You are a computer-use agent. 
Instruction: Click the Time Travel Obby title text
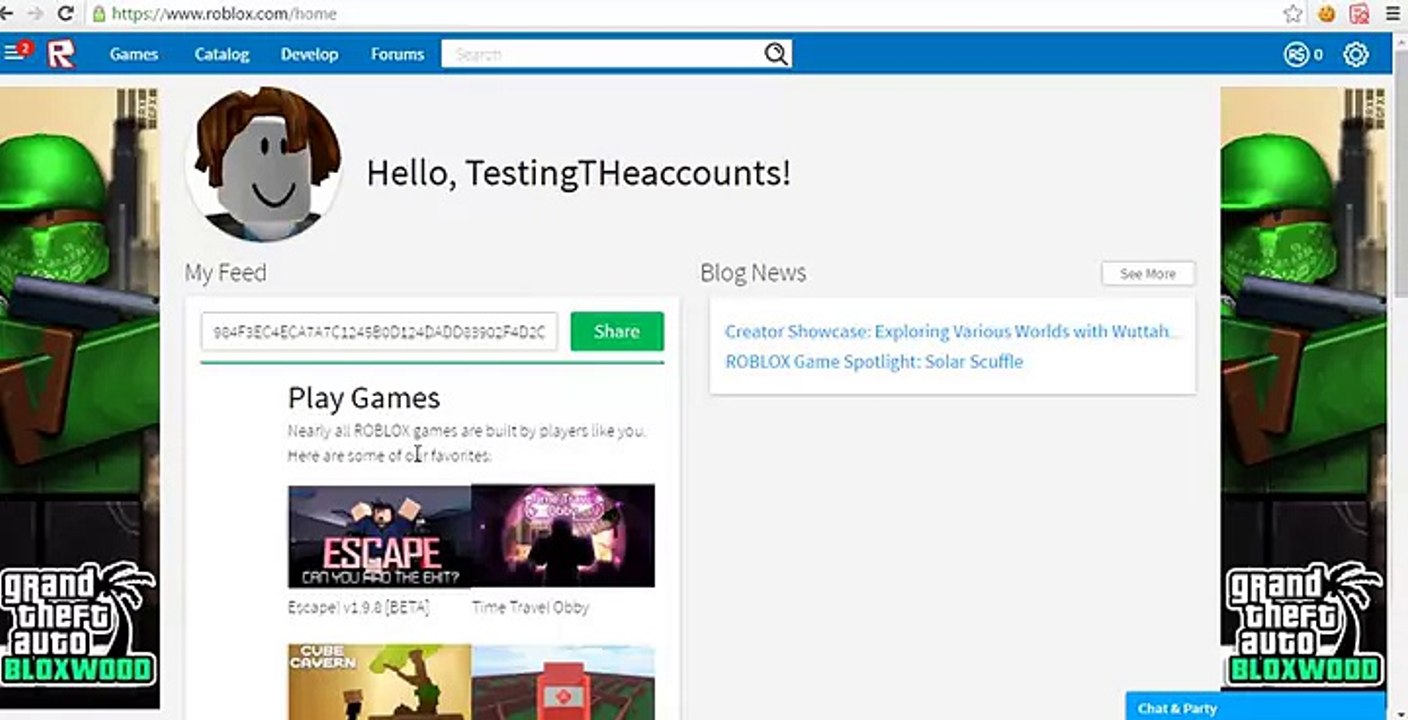click(x=530, y=607)
